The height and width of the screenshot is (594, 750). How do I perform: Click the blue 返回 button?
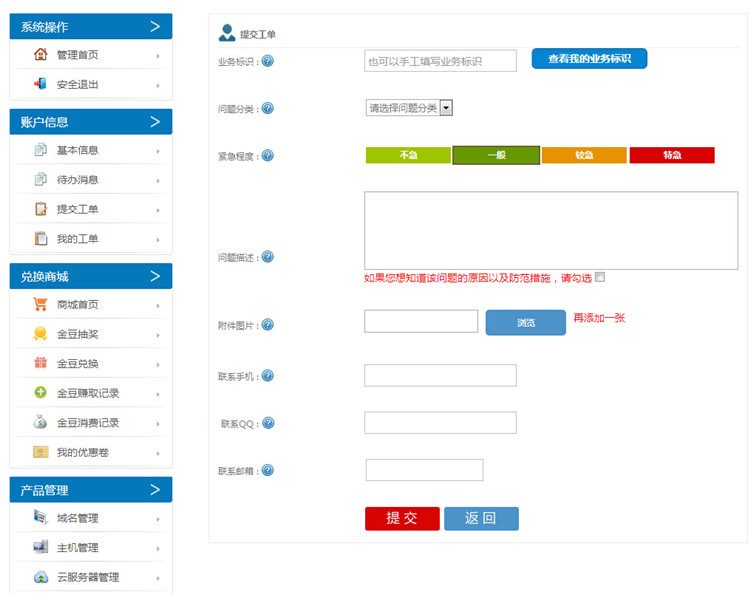[481, 518]
